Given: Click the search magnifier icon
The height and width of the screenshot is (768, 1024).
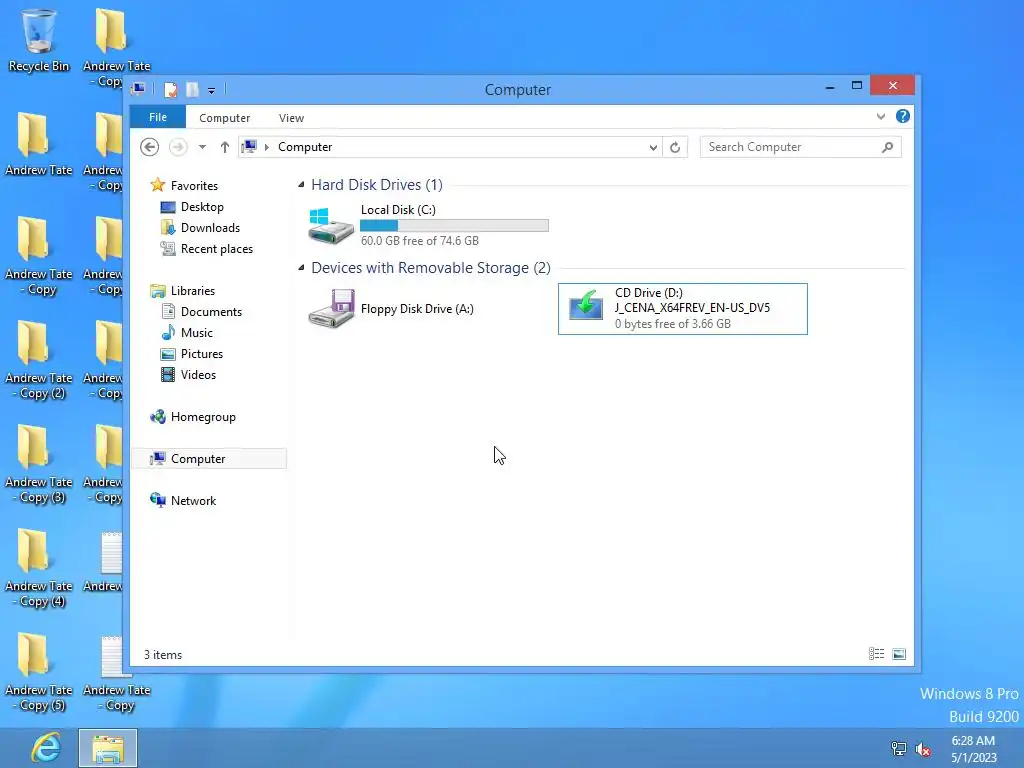Looking at the screenshot, I should click(x=887, y=147).
